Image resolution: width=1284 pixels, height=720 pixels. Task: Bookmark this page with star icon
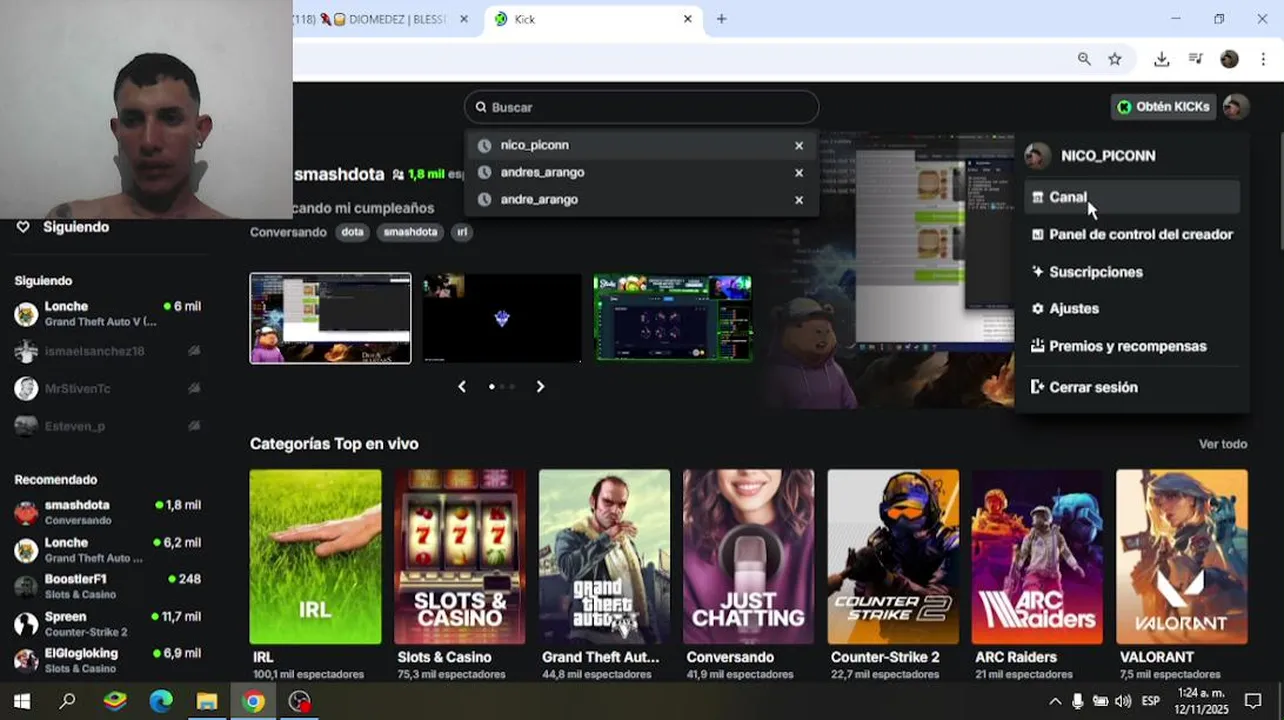click(1115, 59)
